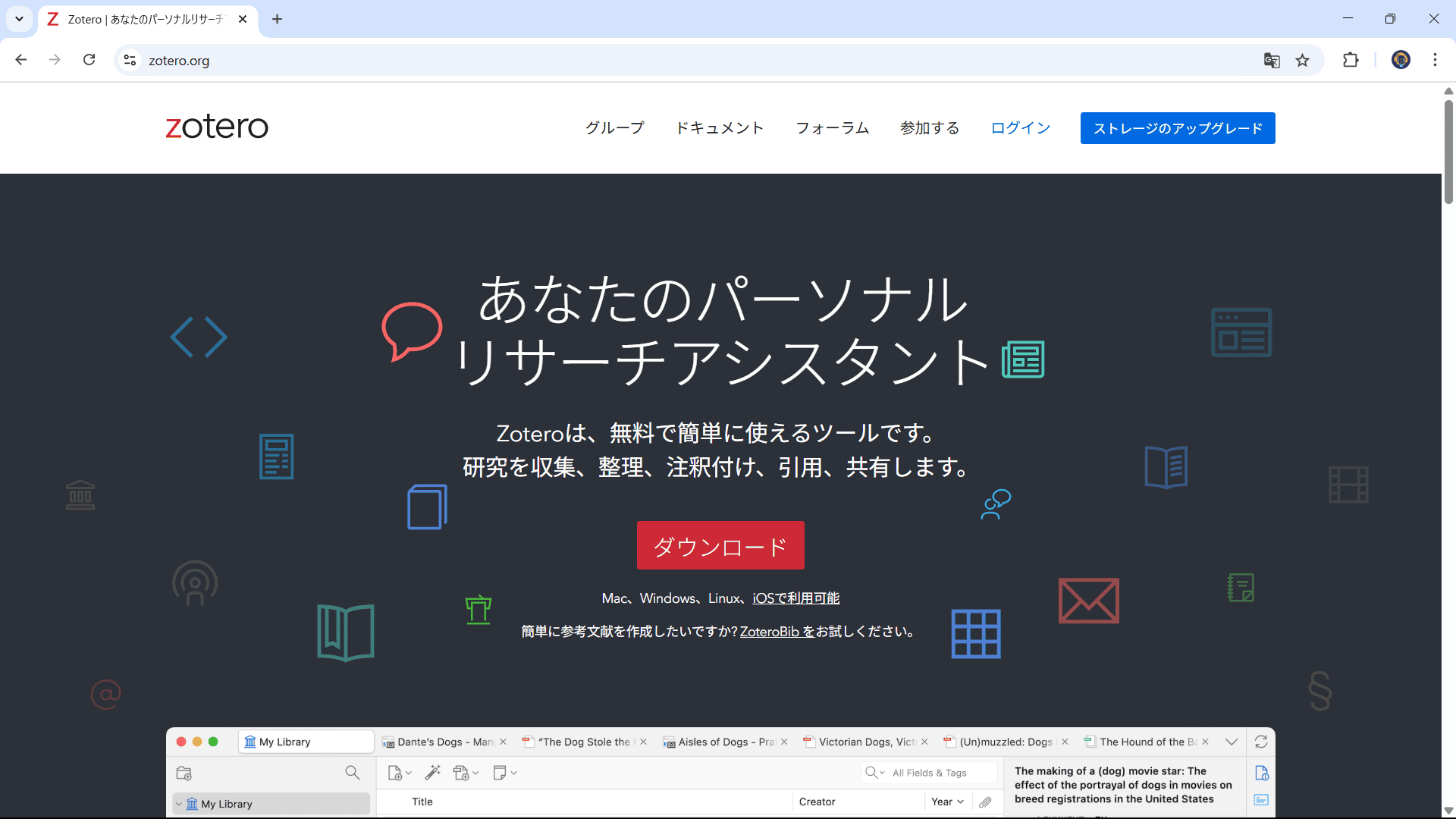Close Aisles of Dogs tab in preview

point(784,742)
